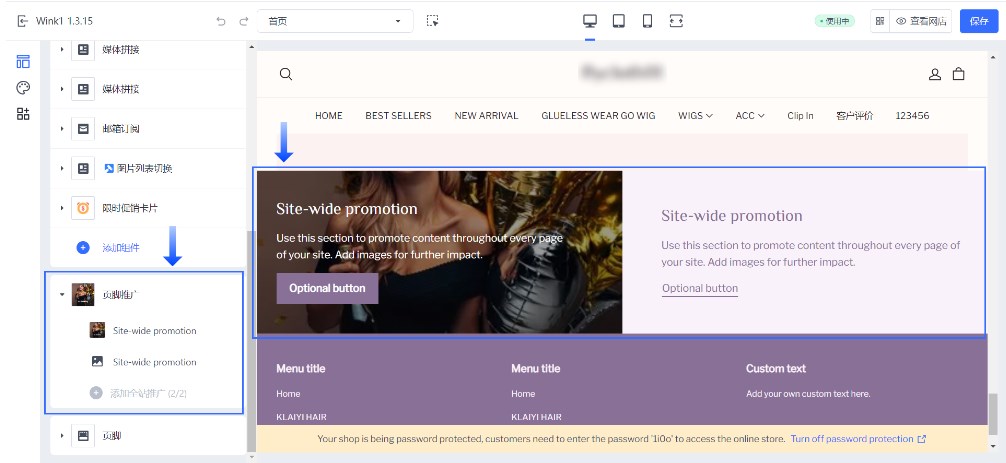Expand the 页脚 section
This screenshot has height=463, width=1006.
61,436
